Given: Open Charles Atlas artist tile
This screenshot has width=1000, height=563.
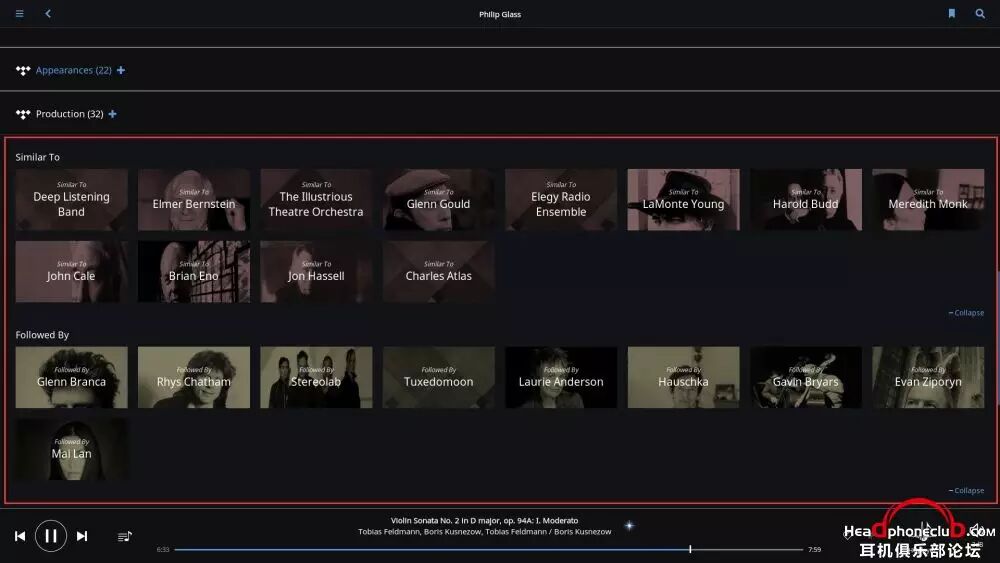Looking at the screenshot, I should click(x=439, y=272).
